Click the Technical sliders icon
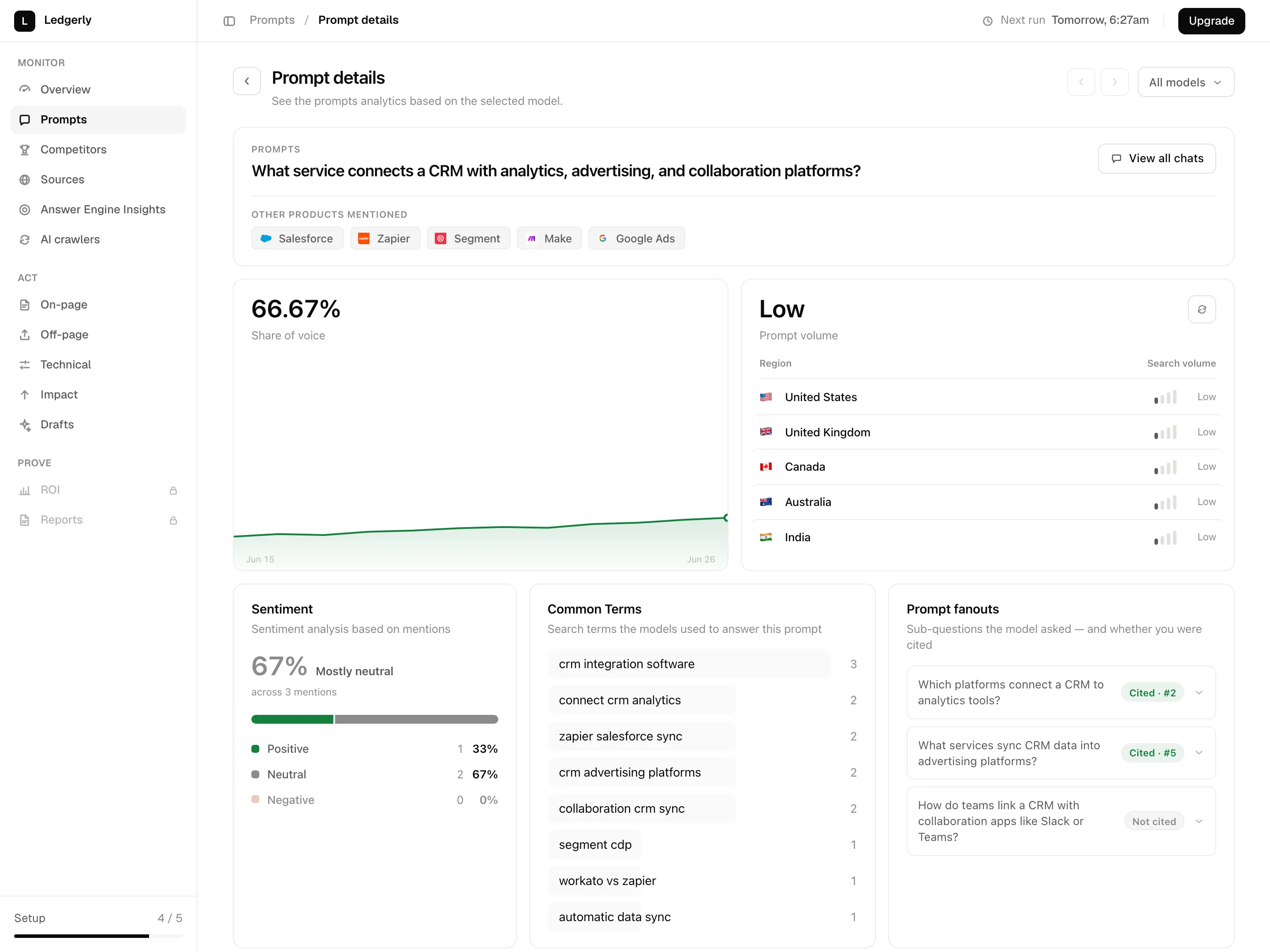 25,364
